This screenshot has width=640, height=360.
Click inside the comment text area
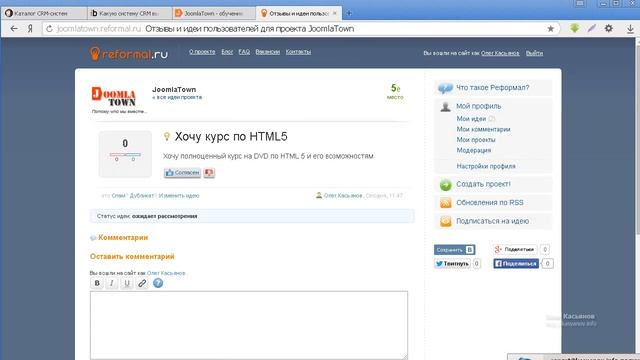point(249,325)
